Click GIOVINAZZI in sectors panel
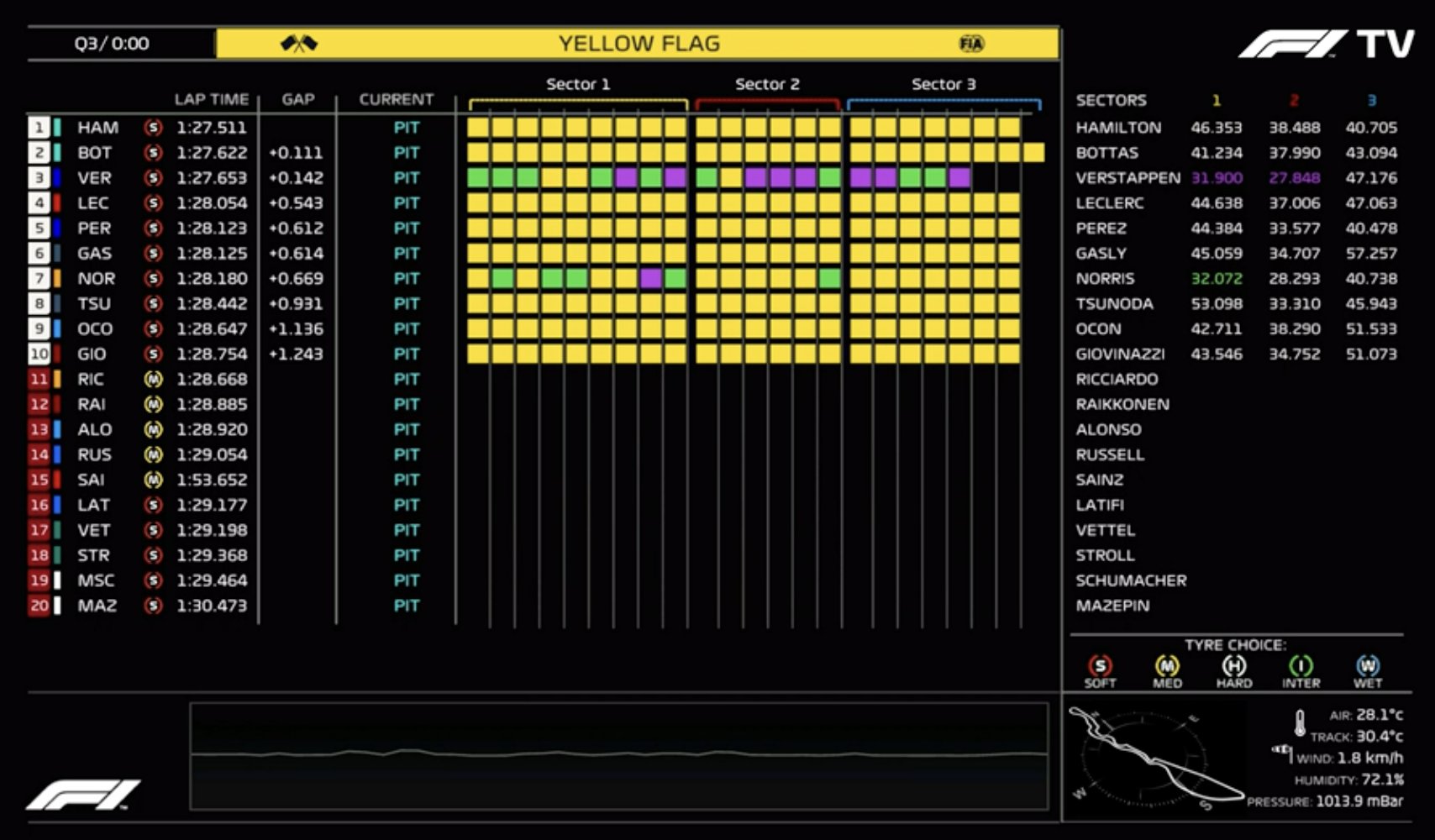Viewport: 1435px width, 840px height. point(1120,354)
